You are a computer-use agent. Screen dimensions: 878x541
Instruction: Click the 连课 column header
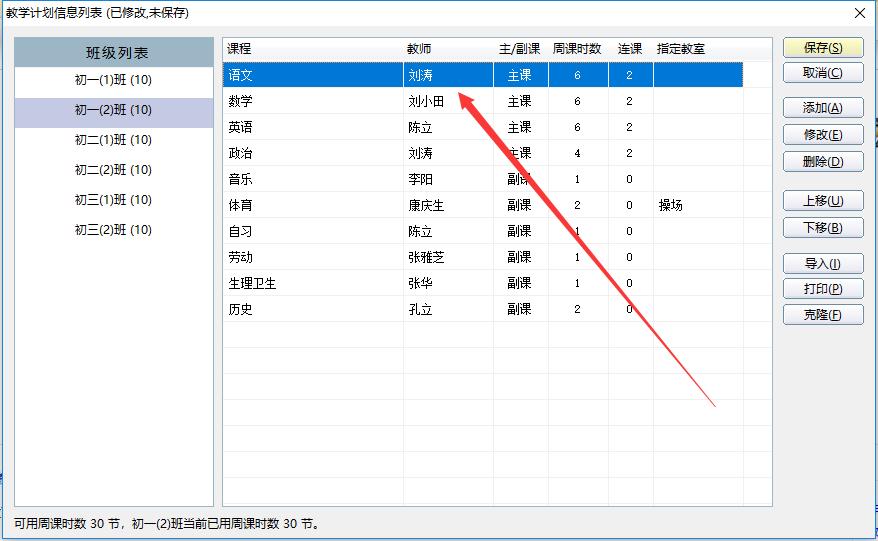(630, 49)
